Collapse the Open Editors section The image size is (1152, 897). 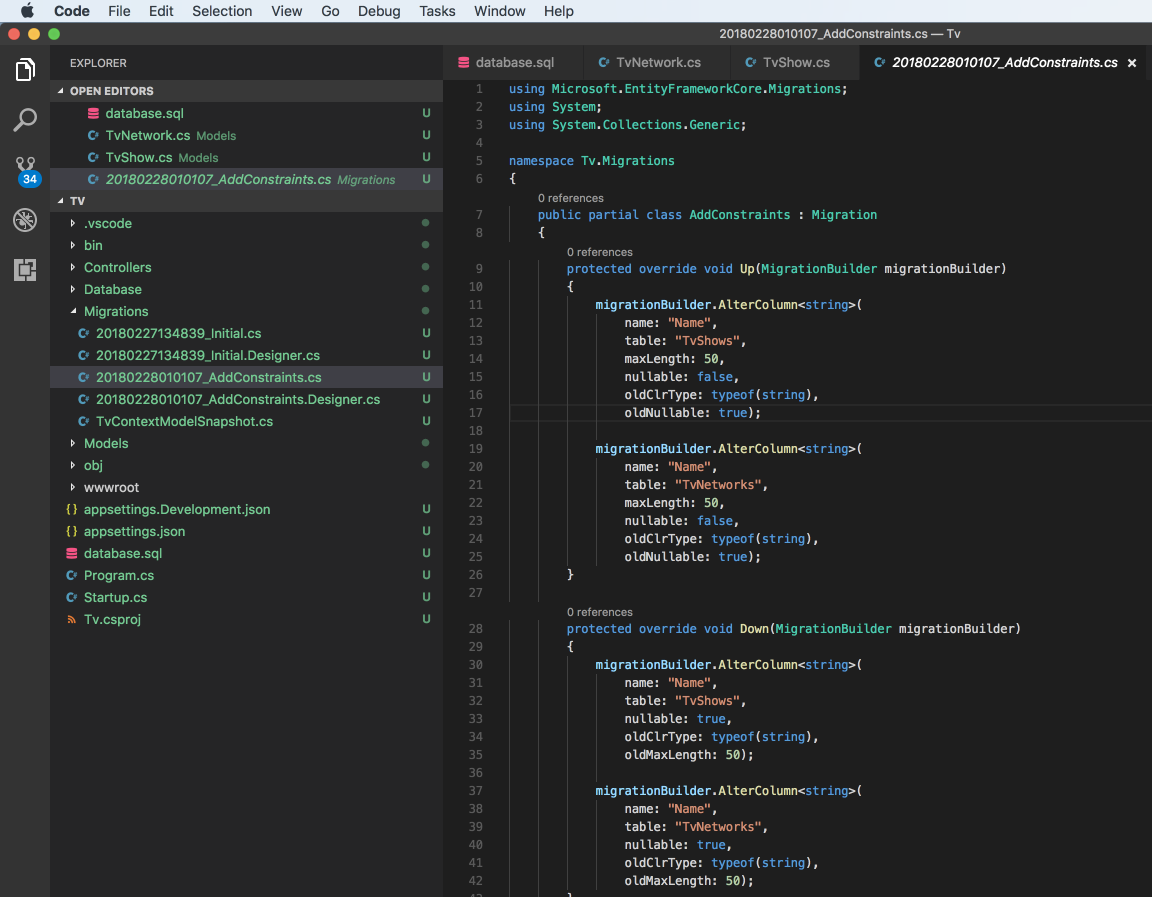pos(111,91)
